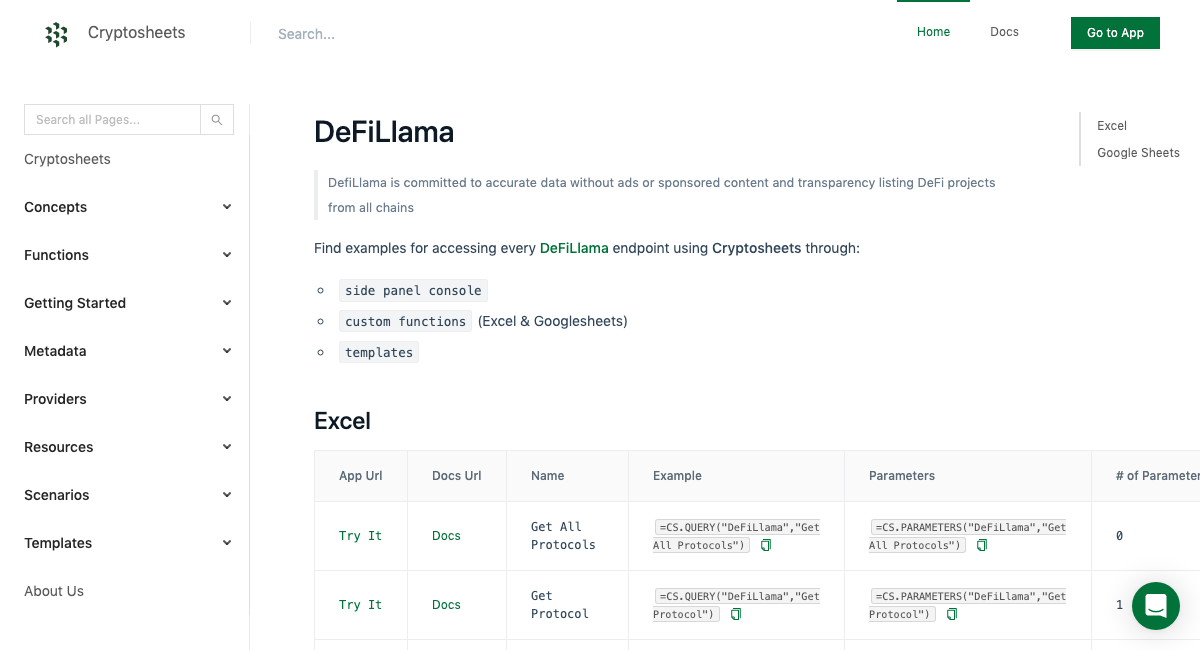Click the sidebar search magnifier icon
Viewport: 1200px width, 650px height.
[217, 119]
